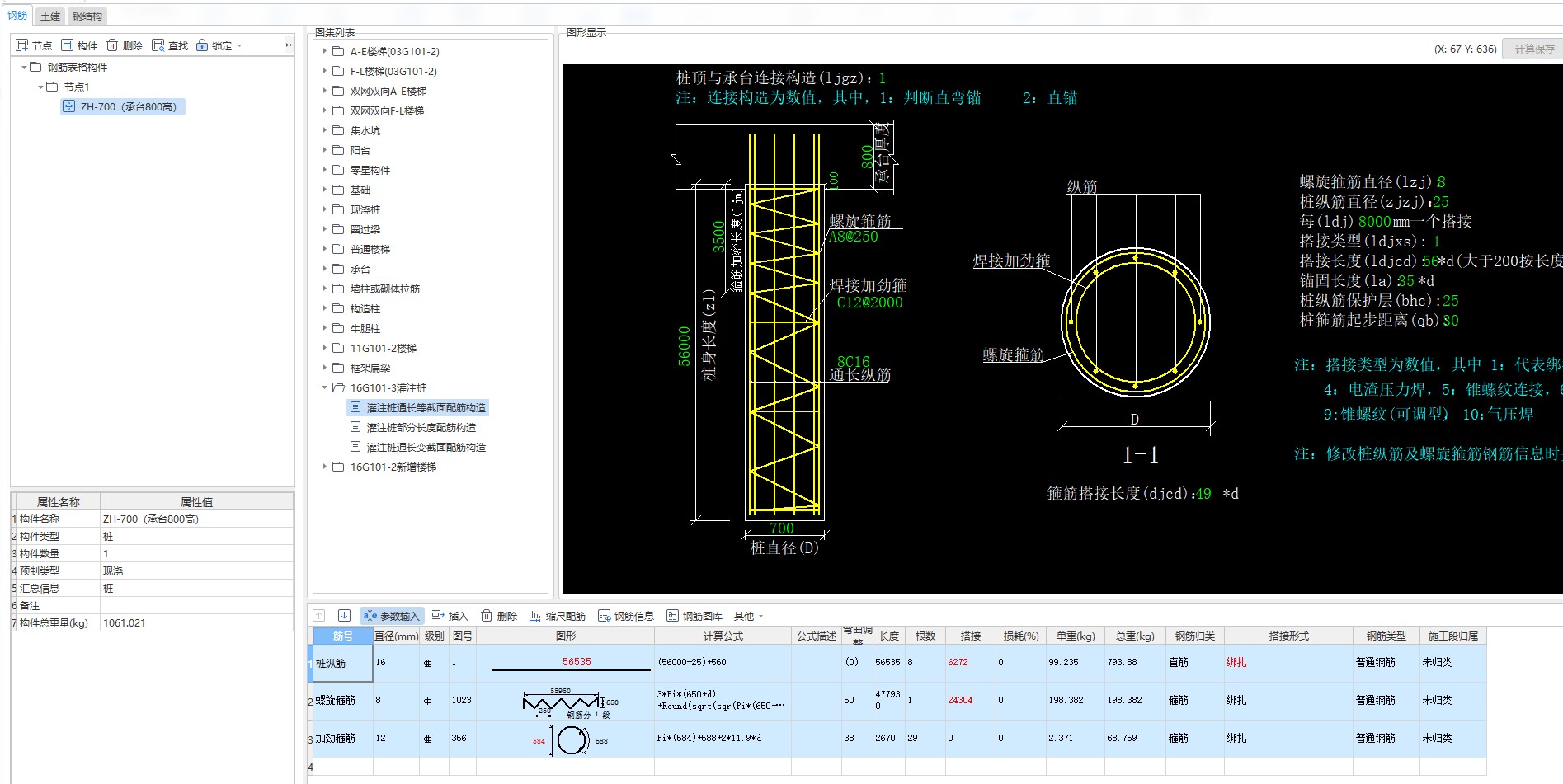Viewport: 1563px width, 784px height.
Task: Expand the 集水坑 folder
Action: [x=324, y=130]
